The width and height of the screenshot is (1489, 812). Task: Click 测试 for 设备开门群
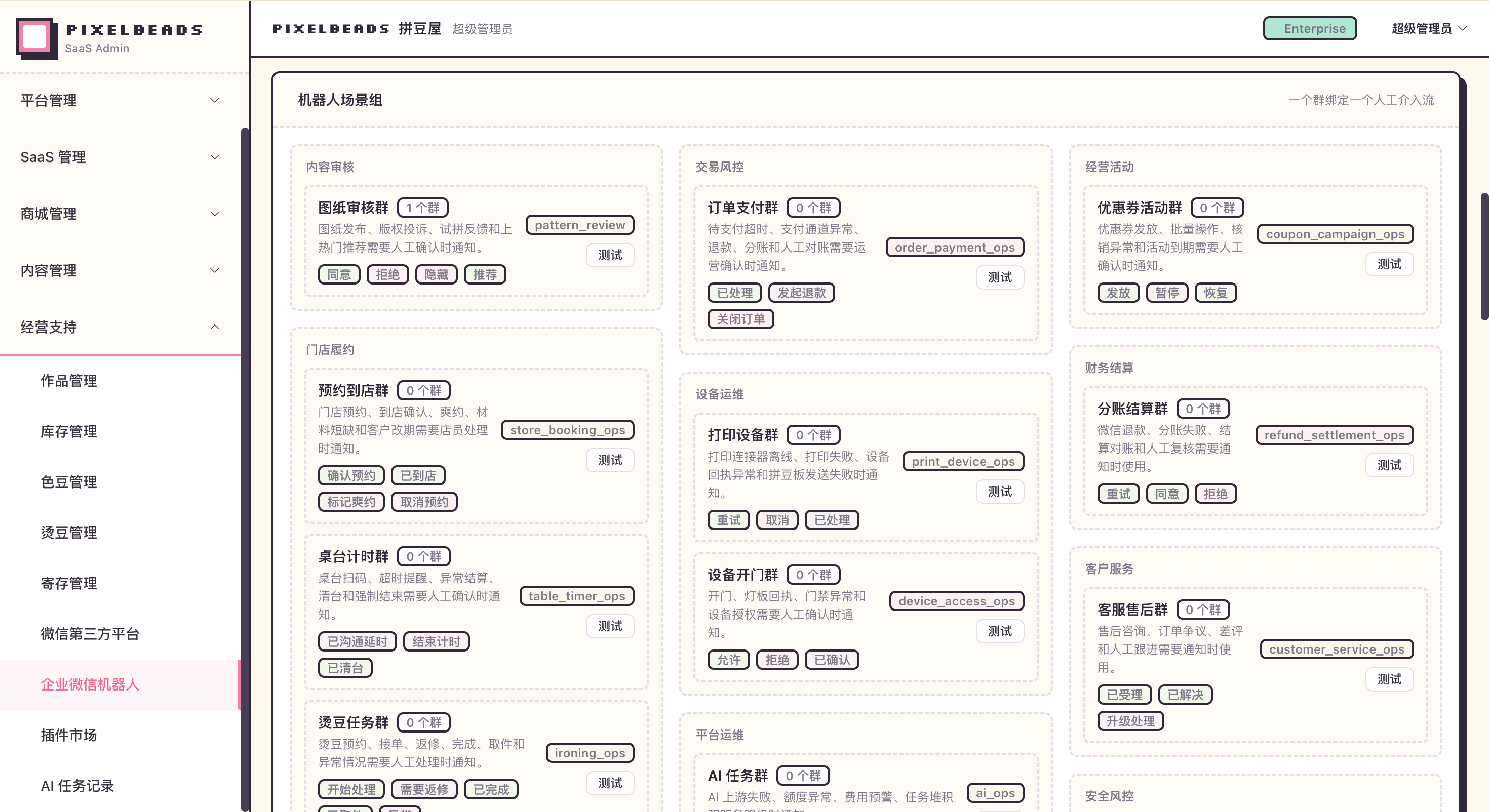coord(999,631)
